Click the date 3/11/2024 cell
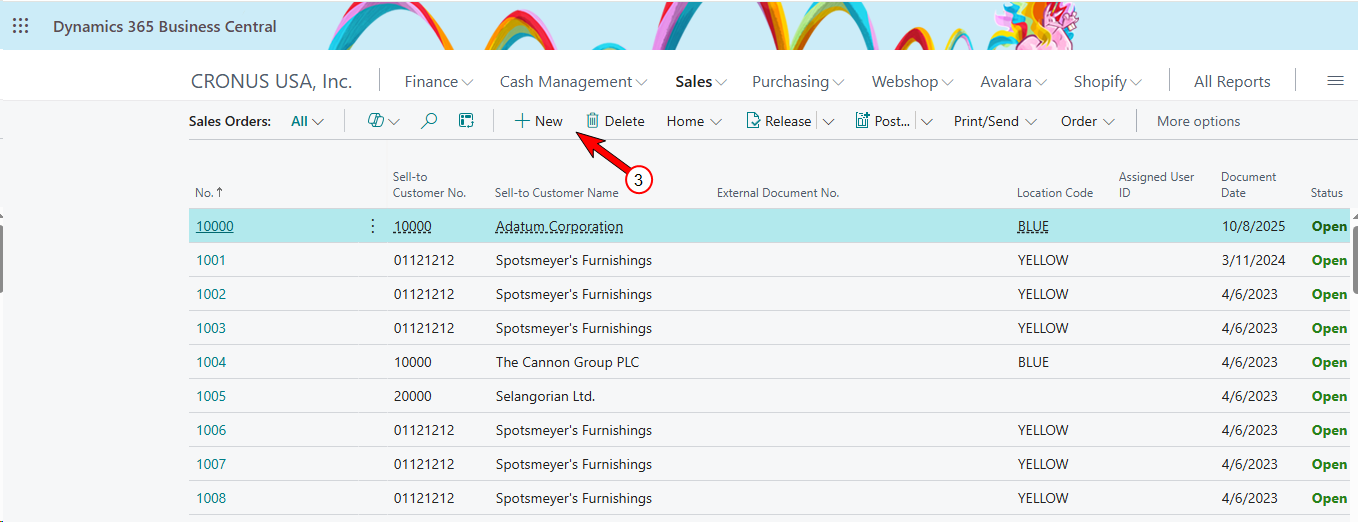 [1253, 260]
